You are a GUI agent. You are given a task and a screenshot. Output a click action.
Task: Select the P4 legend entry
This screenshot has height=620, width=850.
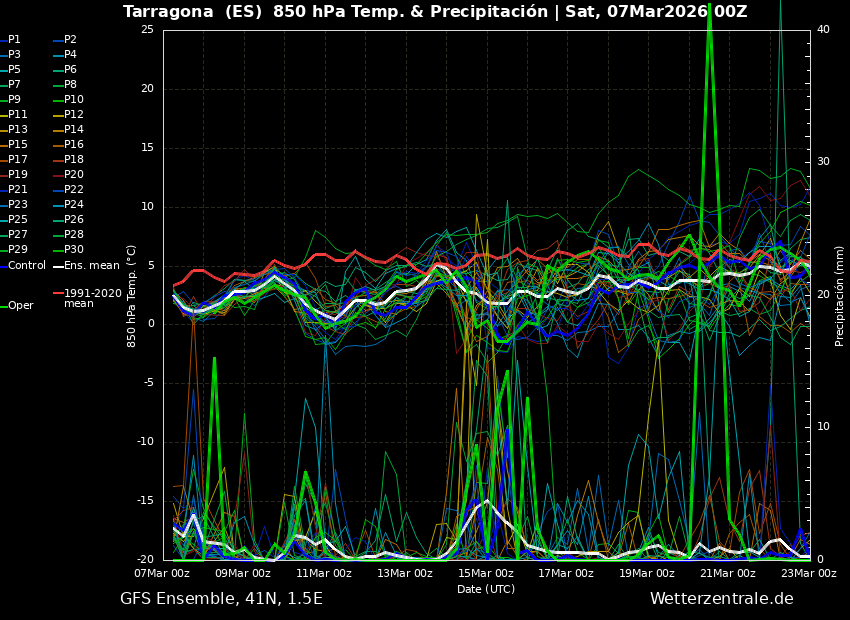point(70,55)
